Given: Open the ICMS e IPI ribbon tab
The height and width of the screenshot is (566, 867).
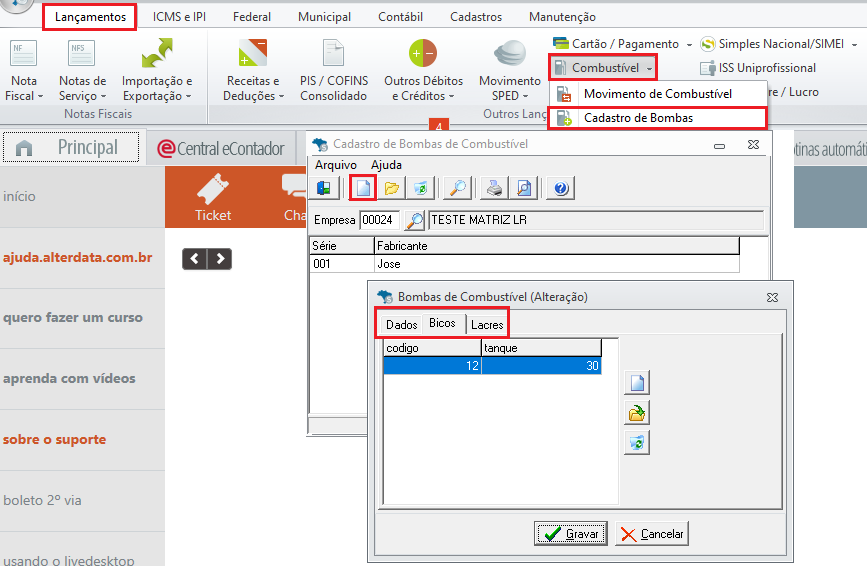Looking at the screenshot, I should 179,17.
